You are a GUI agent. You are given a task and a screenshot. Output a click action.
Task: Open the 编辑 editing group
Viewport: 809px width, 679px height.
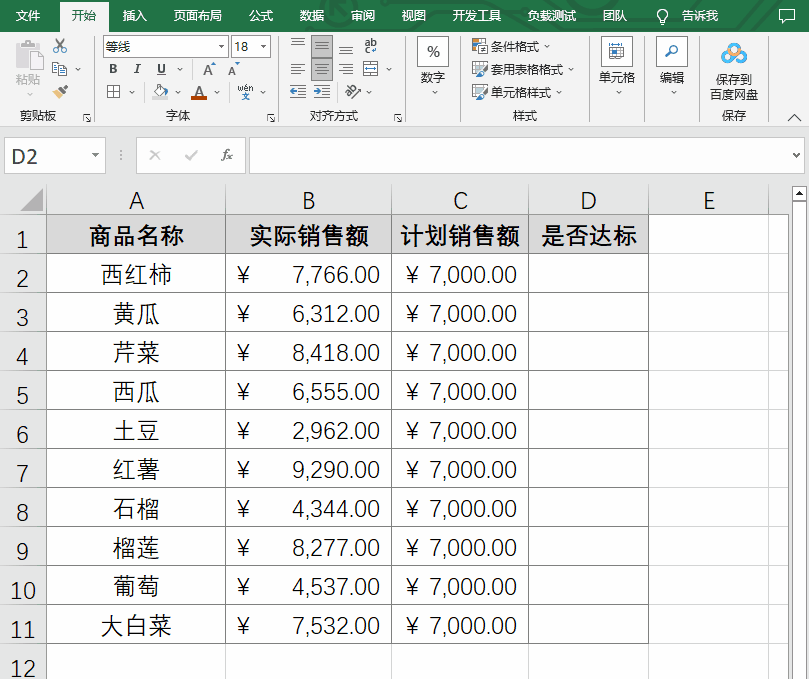[x=672, y=66]
